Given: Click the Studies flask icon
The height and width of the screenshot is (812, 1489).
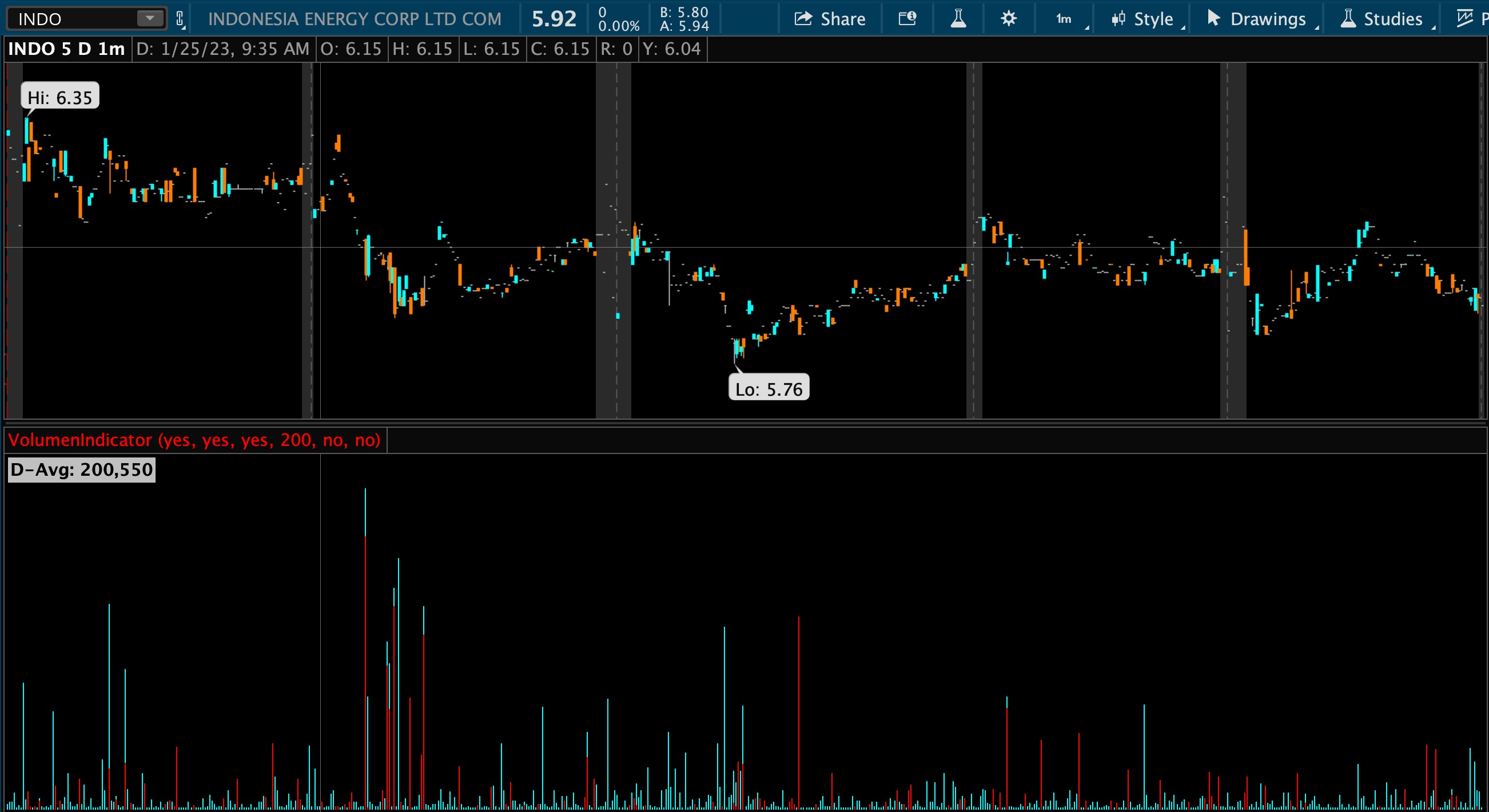Looking at the screenshot, I should click(1348, 18).
